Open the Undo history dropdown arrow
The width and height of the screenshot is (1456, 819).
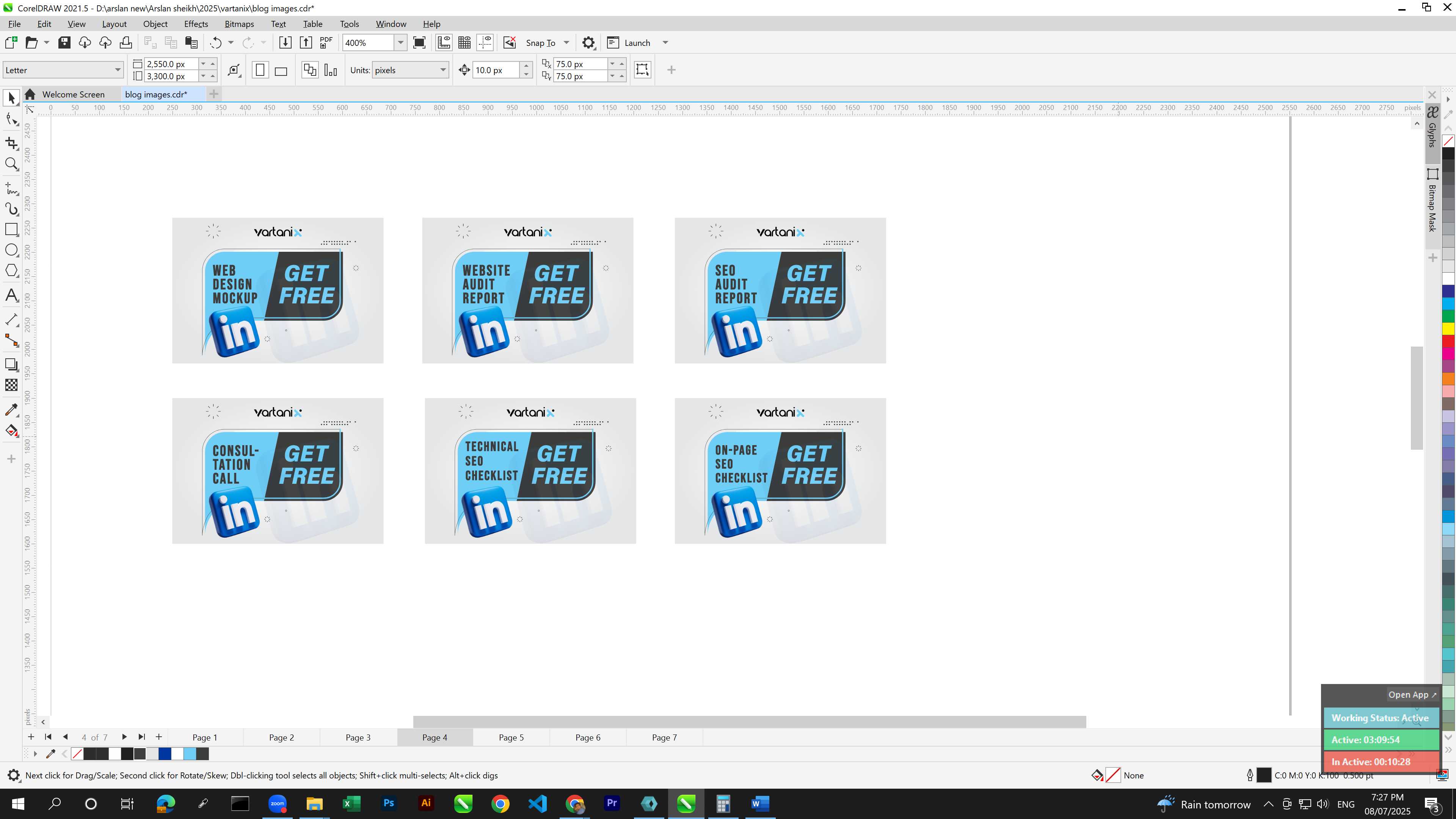tap(231, 42)
